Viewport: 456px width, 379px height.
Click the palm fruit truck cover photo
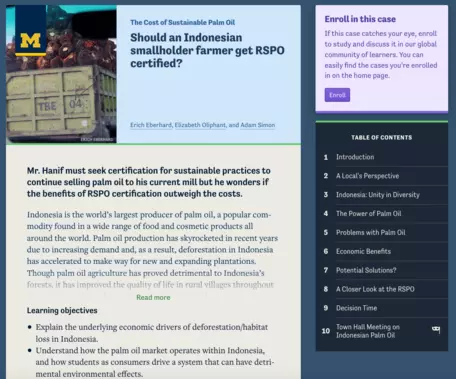coord(61,74)
